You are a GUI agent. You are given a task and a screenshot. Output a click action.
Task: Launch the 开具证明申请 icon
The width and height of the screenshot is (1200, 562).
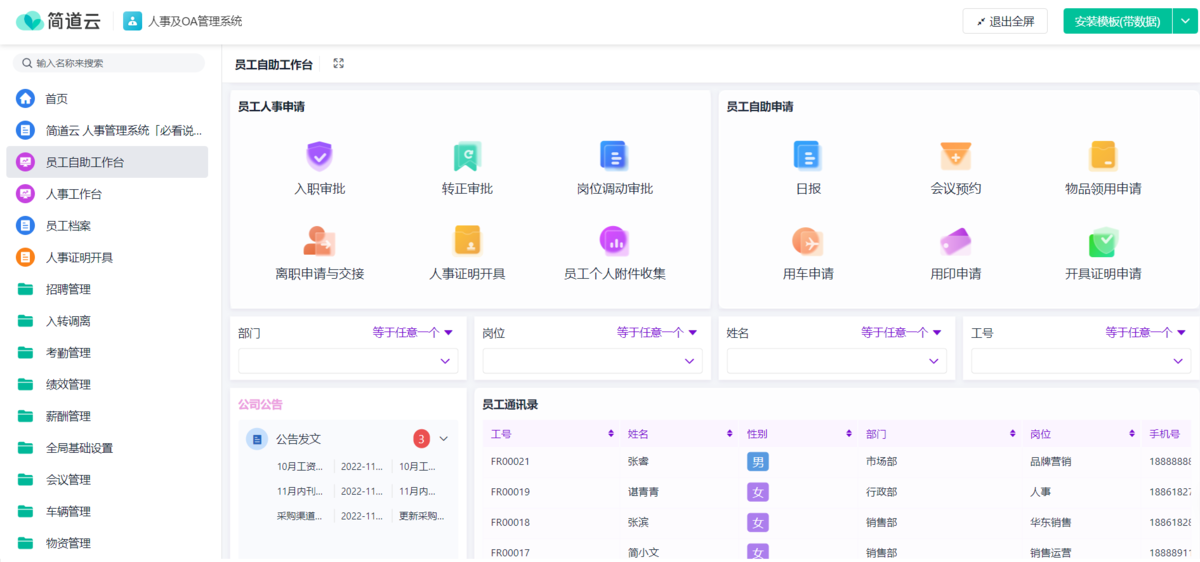tap(1103, 241)
